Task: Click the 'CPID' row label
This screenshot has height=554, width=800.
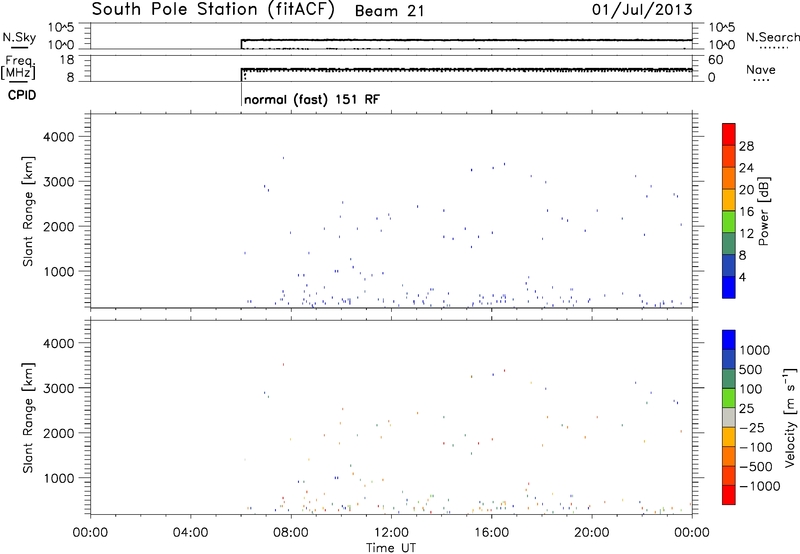Action: click(22, 95)
